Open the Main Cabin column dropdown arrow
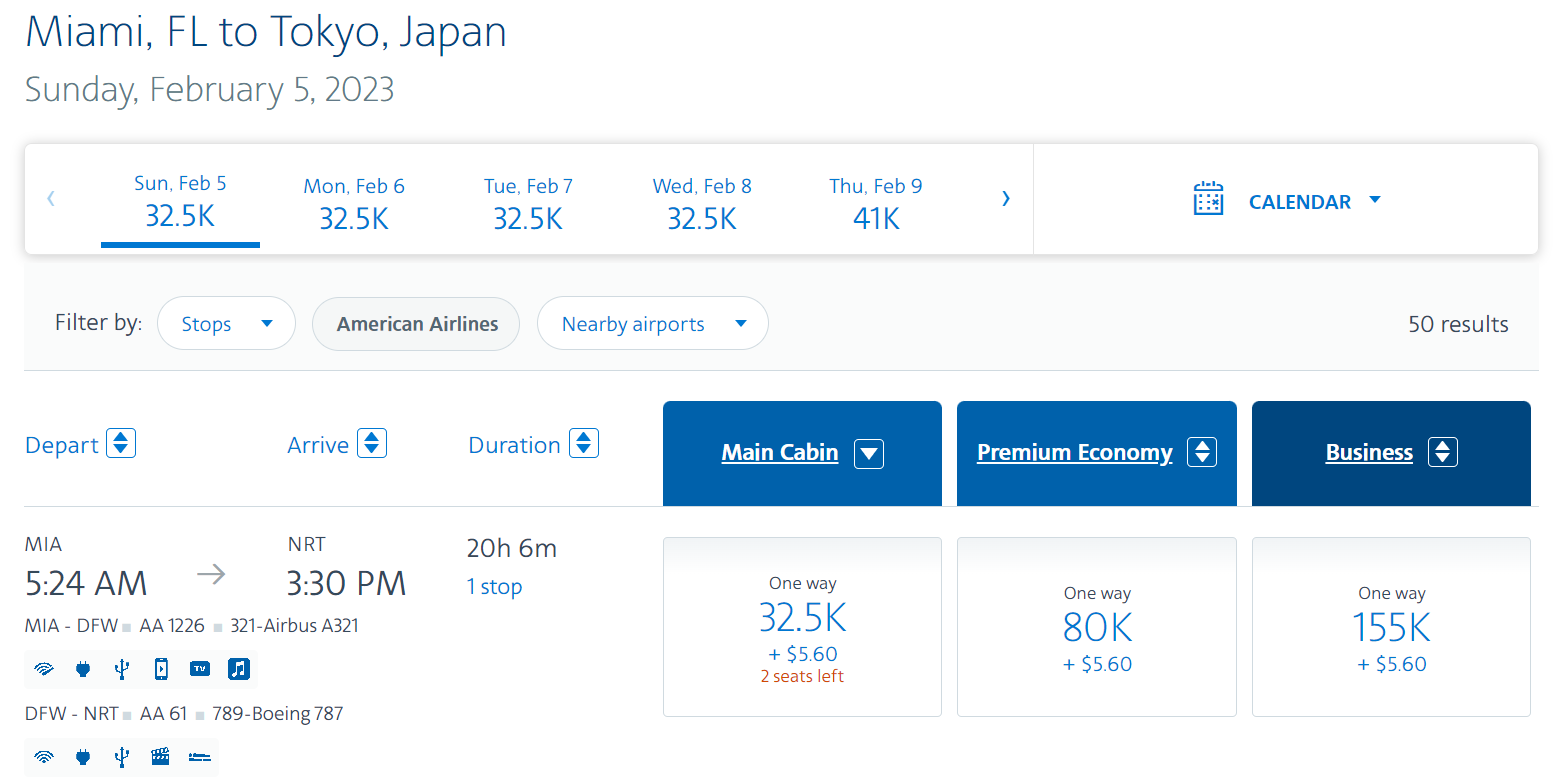This screenshot has width=1566, height=781. pos(869,453)
